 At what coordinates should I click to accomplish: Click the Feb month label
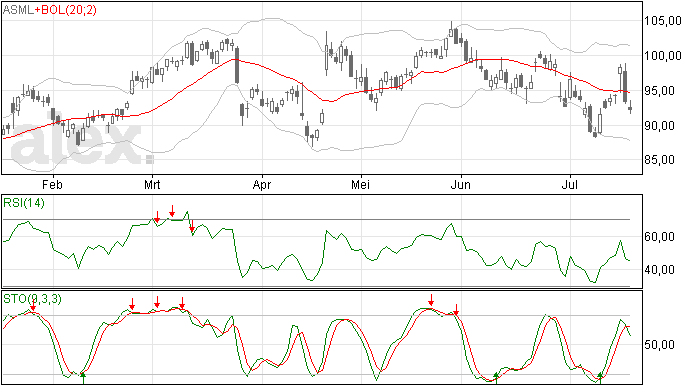(52, 184)
